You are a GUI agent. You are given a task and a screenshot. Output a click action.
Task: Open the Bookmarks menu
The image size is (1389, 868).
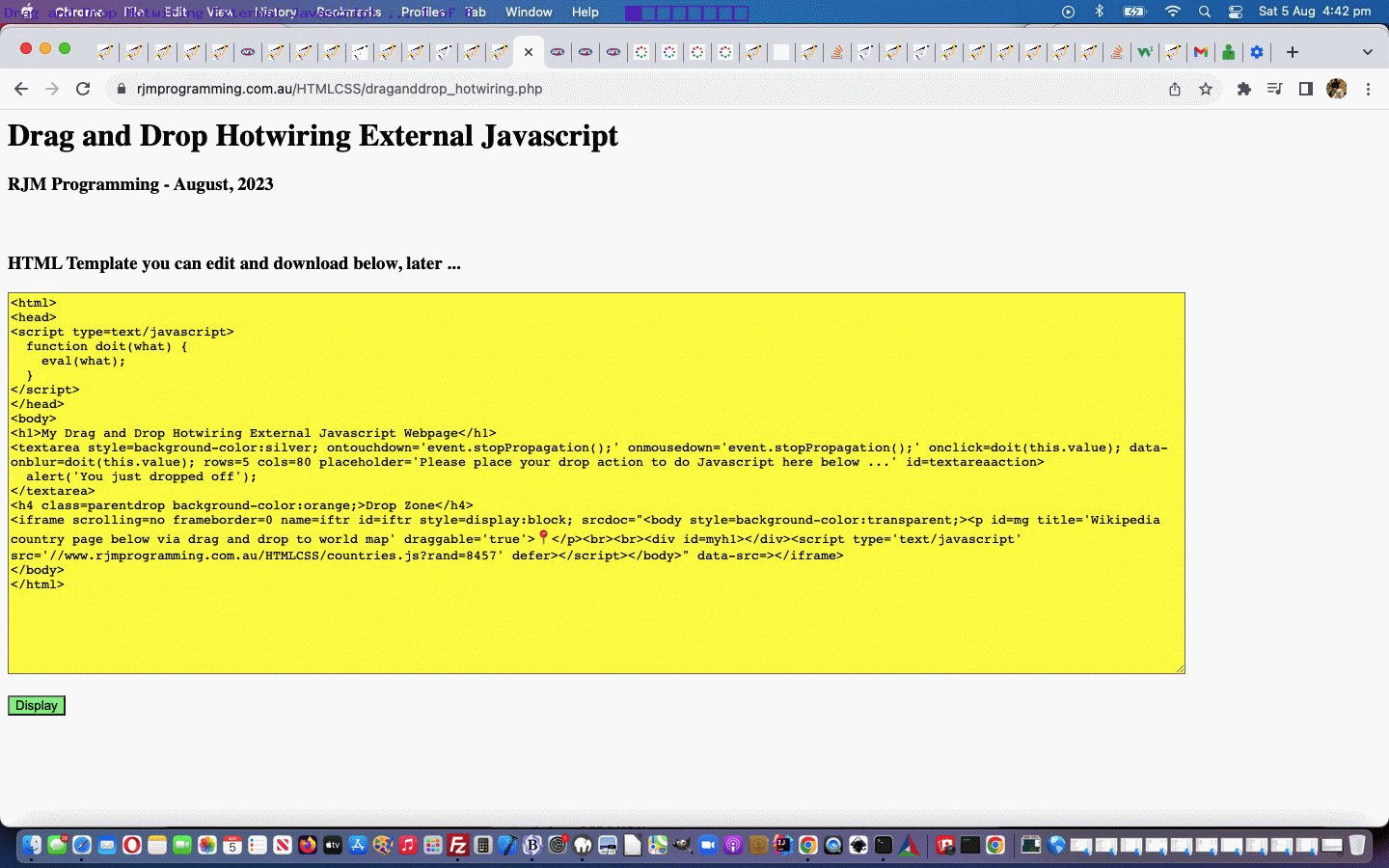pyautogui.click(x=348, y=12)
